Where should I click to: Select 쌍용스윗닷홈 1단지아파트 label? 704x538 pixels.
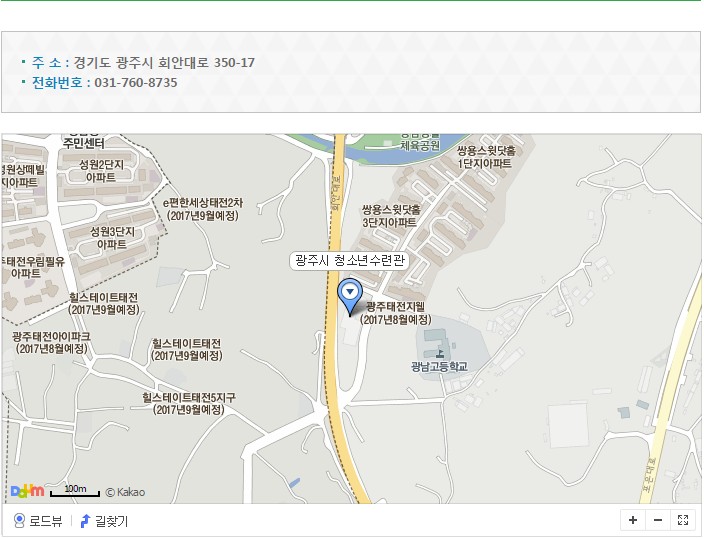click(486, 157)
